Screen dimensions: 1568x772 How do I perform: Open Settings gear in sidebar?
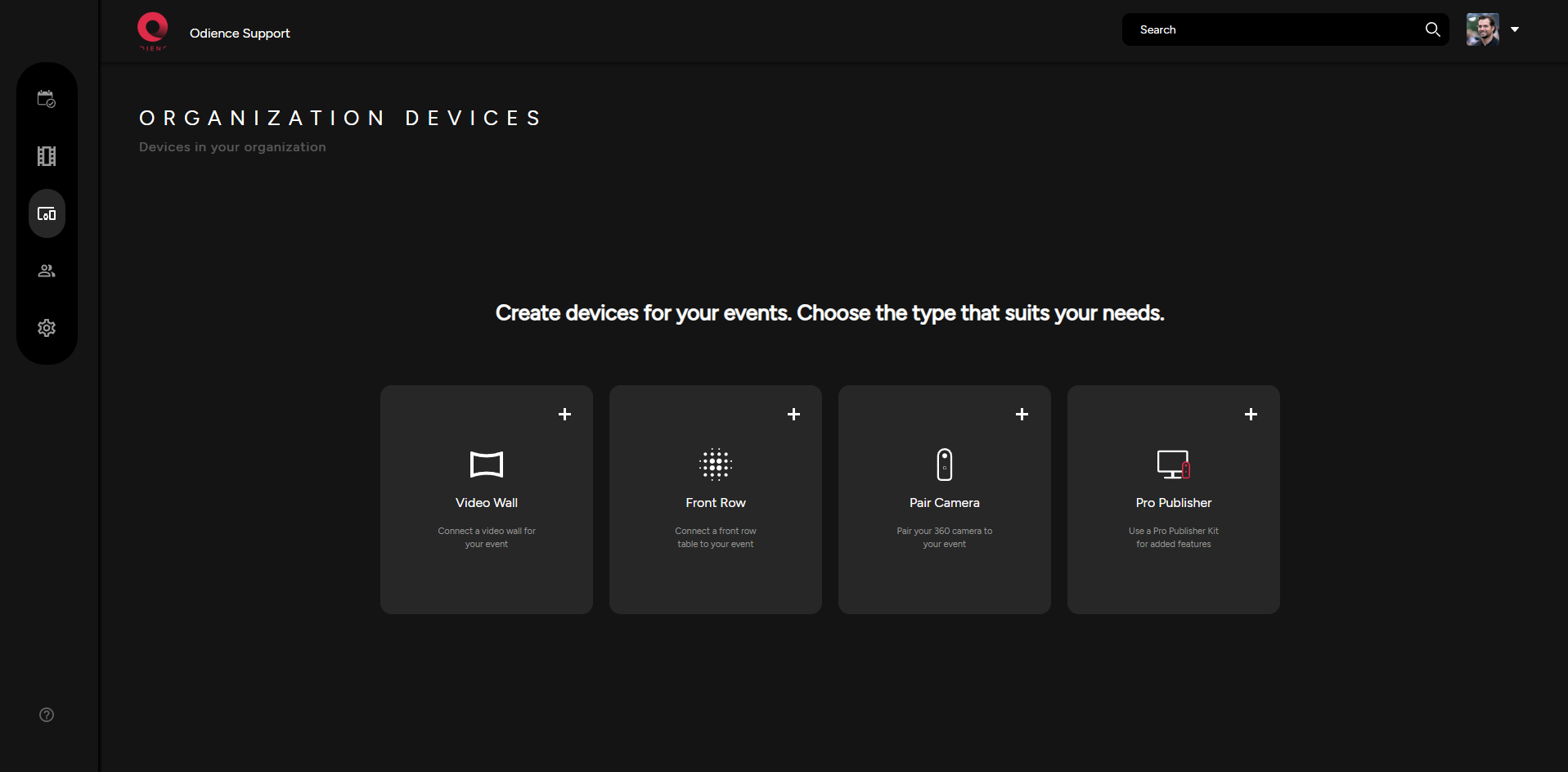(x=47, y=328)
